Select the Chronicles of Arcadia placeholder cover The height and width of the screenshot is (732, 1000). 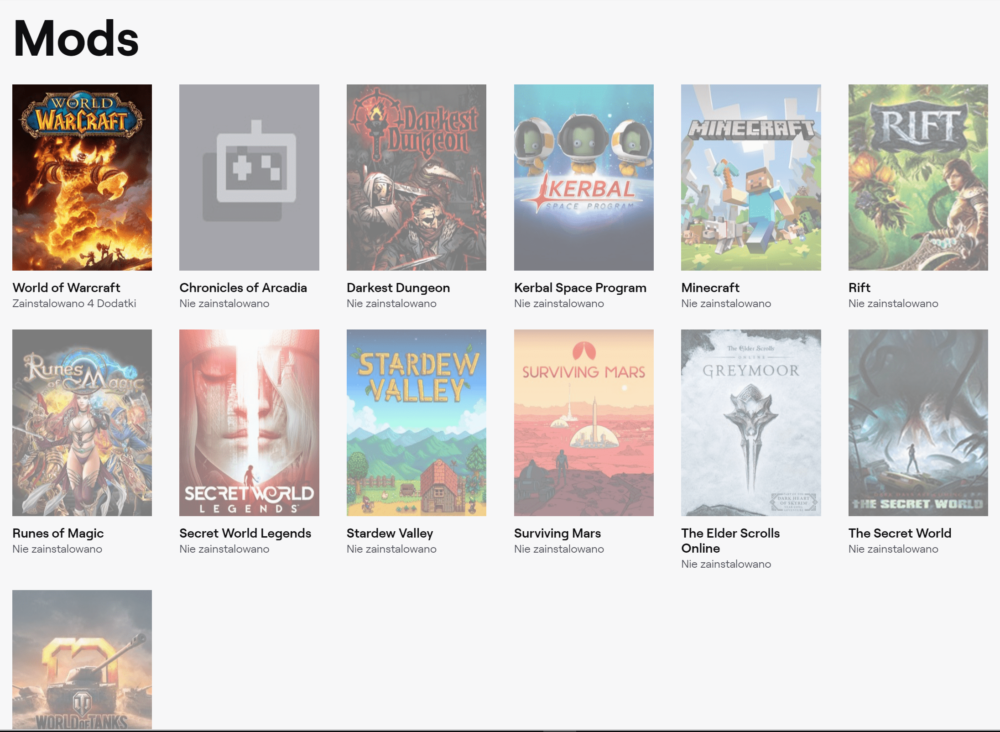249,177
